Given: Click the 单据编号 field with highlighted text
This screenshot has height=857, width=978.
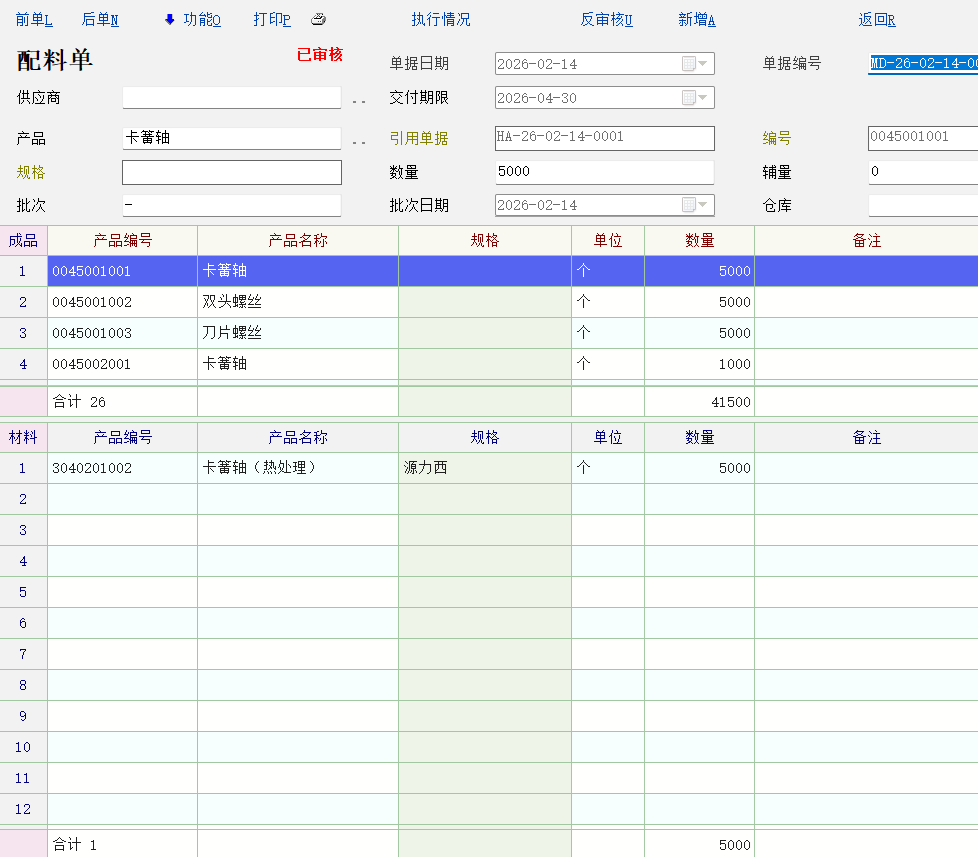Looking at the screenshot, I should [922, 64].
